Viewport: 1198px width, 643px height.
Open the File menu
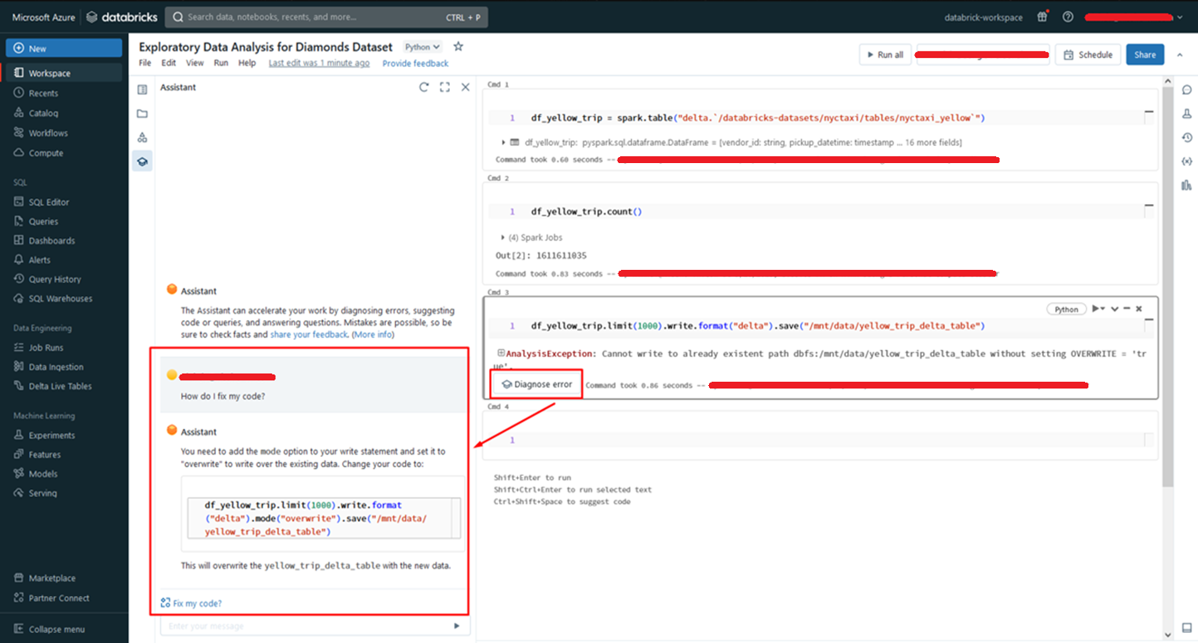click(x=145, y=63)
